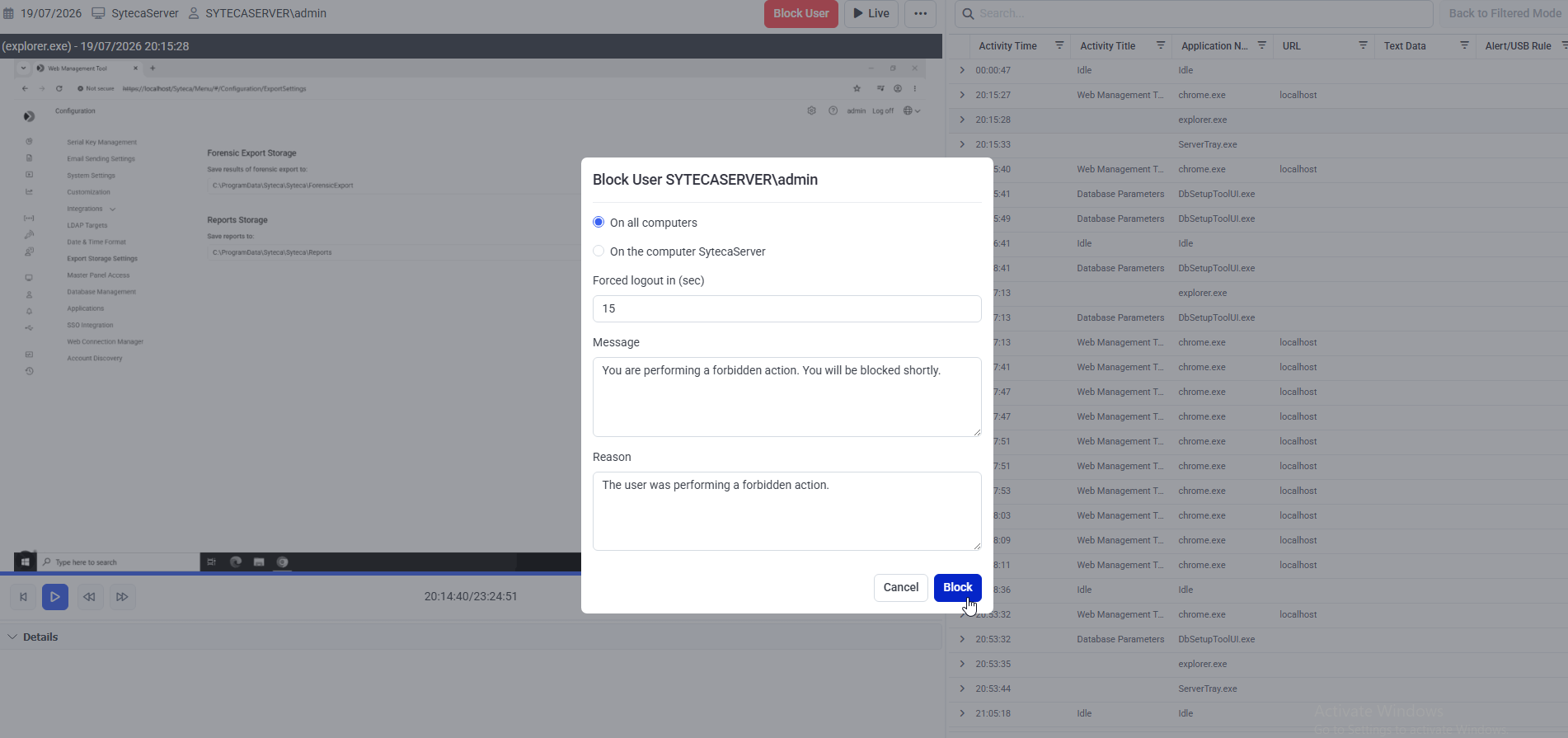This screenshot has width=1568, height=738.
Task: Open the Text Data column filter
Action: tap(1464, 45)
